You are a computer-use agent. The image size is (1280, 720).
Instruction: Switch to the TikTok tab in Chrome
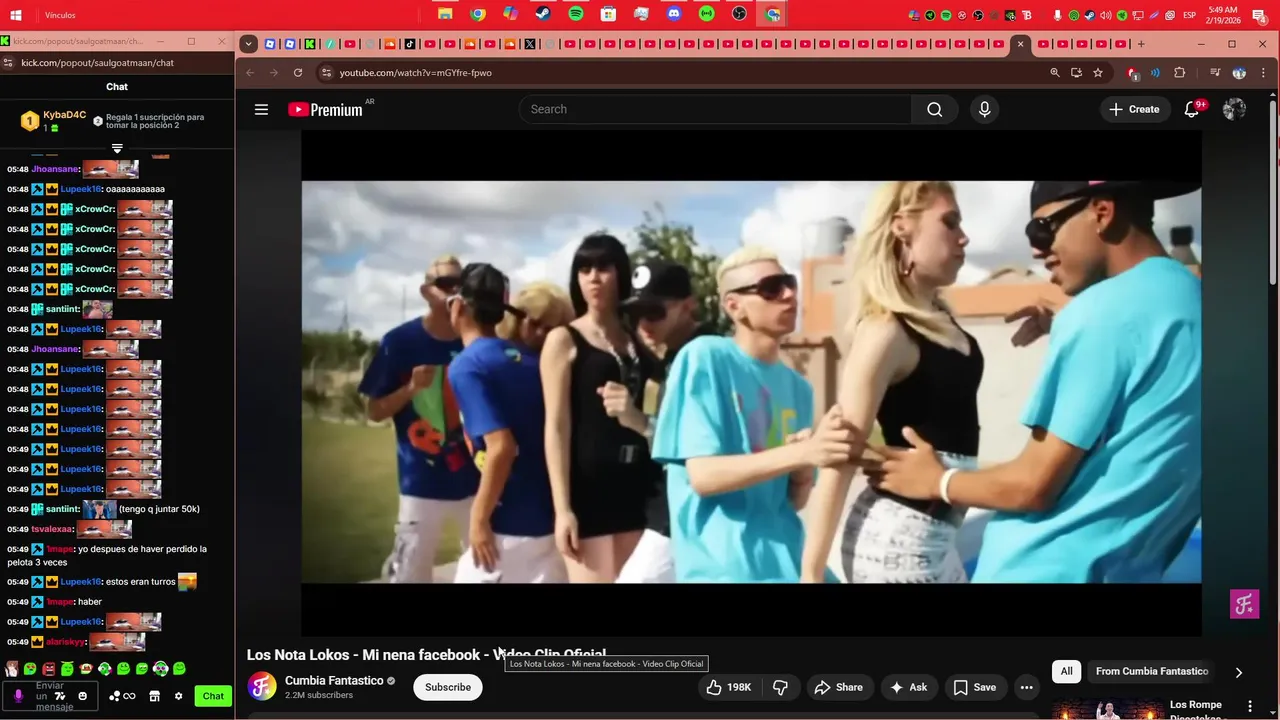point(410,44)
